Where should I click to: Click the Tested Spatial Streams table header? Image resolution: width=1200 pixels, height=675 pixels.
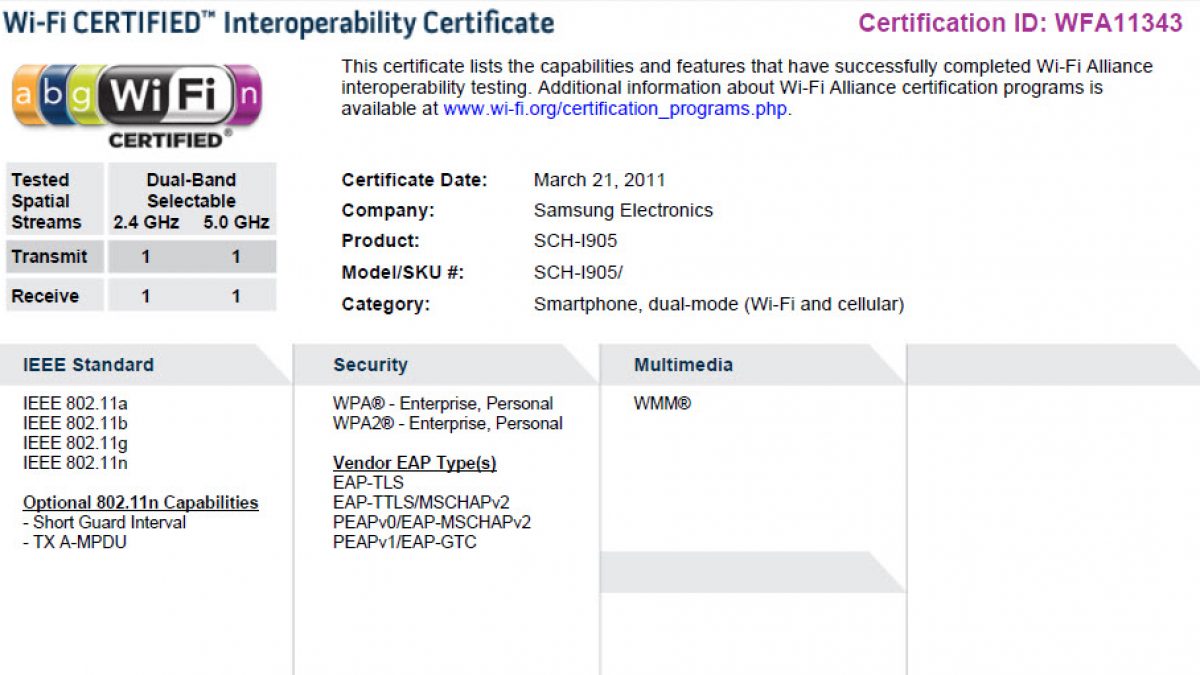(46, 201)
